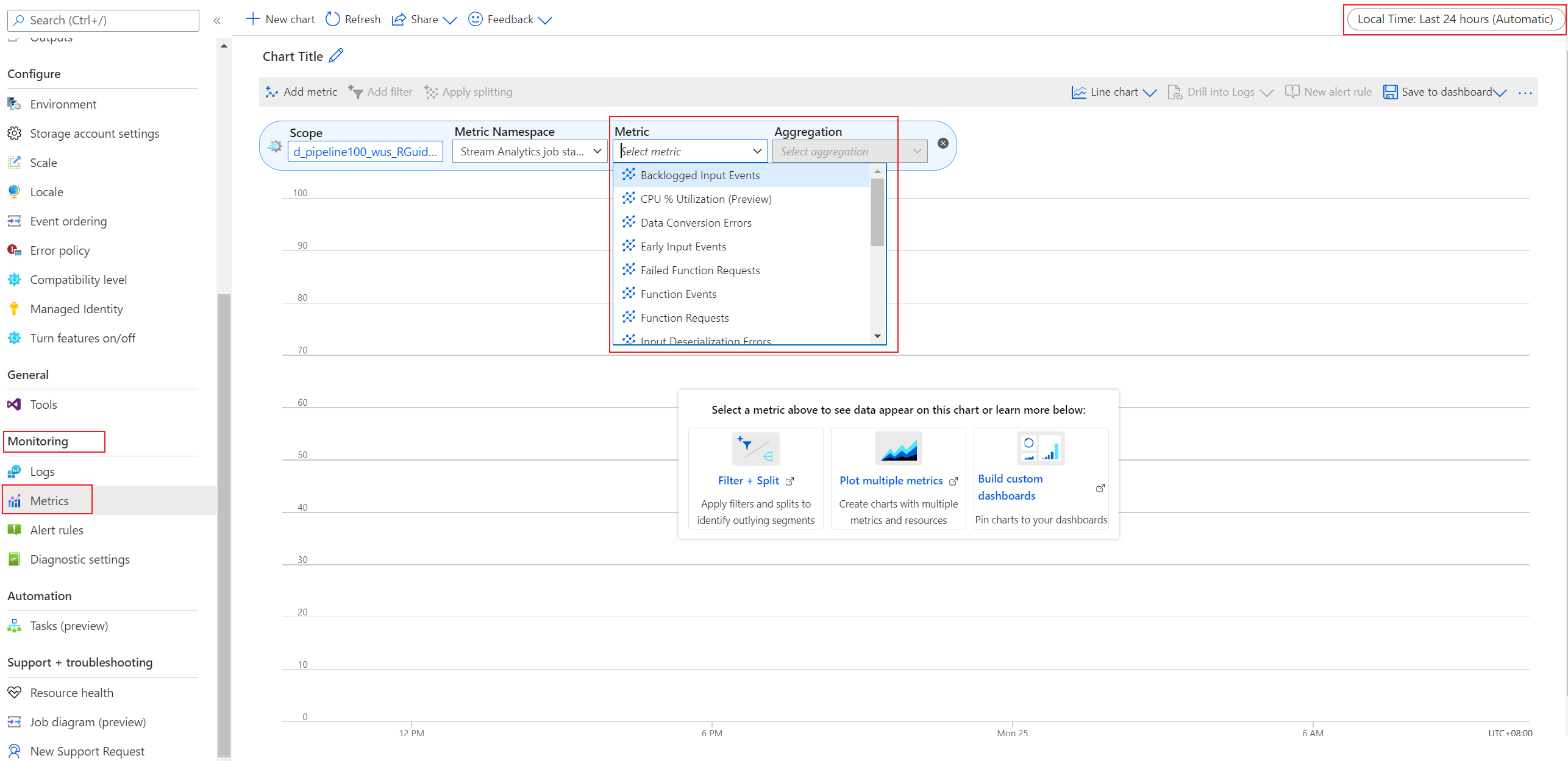Choose CPU % Utilization (Preview) option
The height and width of the screenshot is (761, 1568).
tap(705, 199)
